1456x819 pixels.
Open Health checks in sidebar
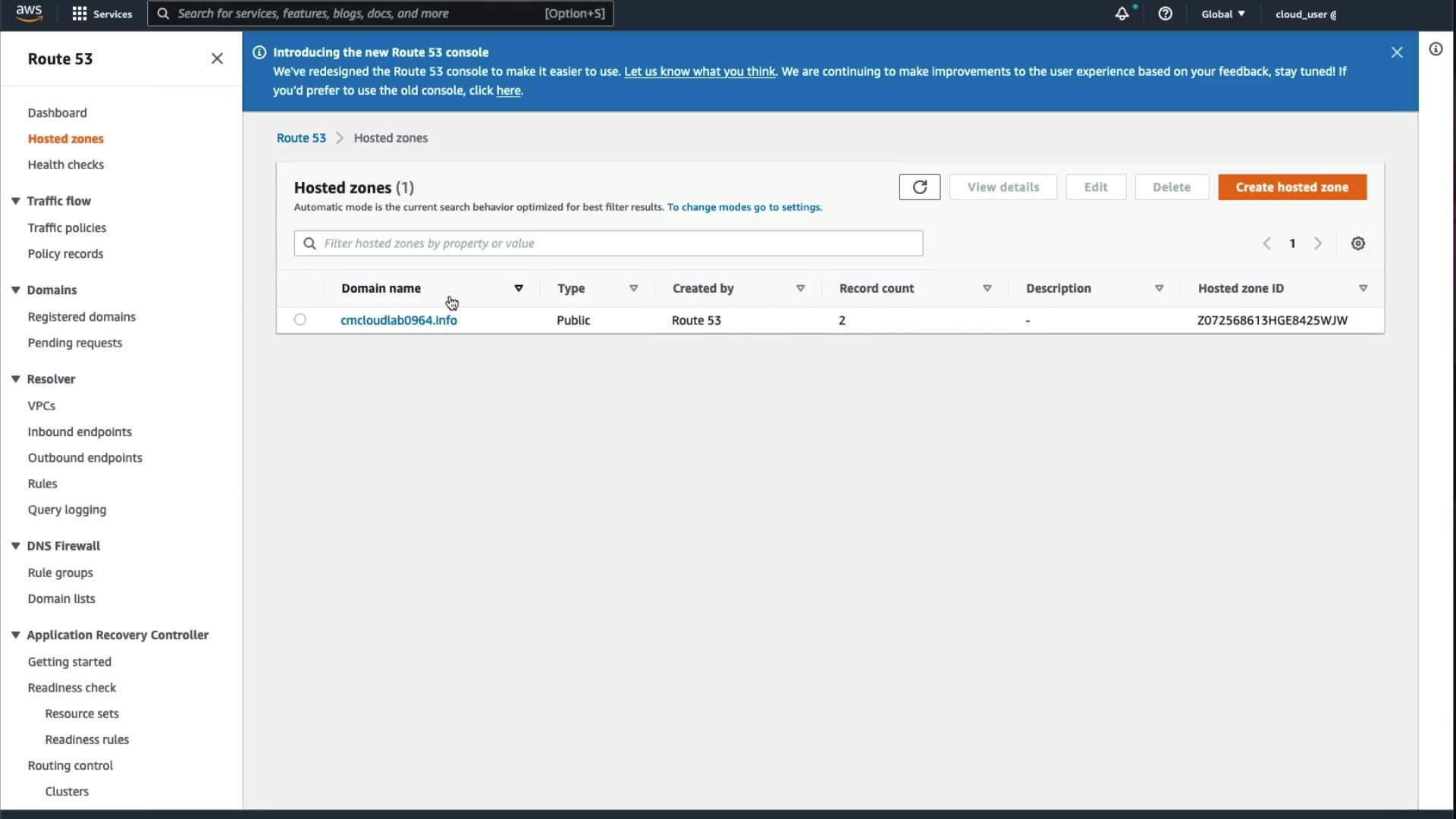pyautogui.click(x=66, y=165)
